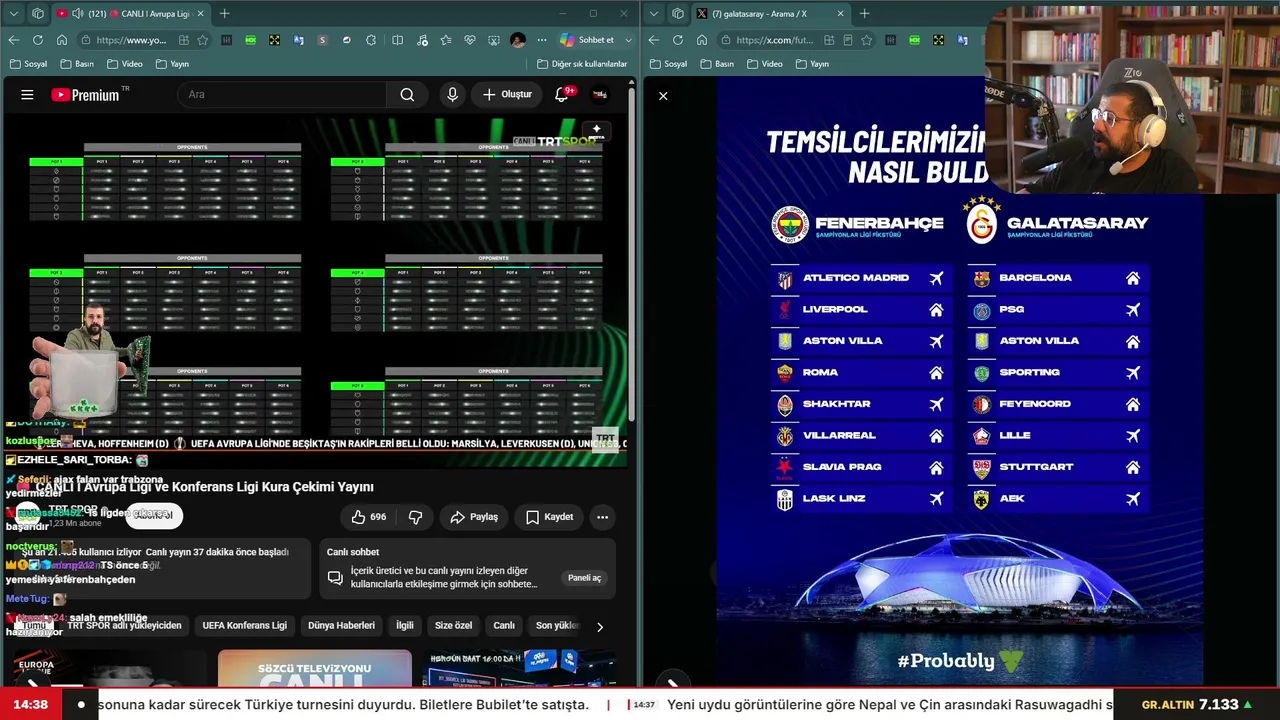This screenshot has height=720, width=1280.
Task: Select the 'Canlı' chip
Action: 504,626
